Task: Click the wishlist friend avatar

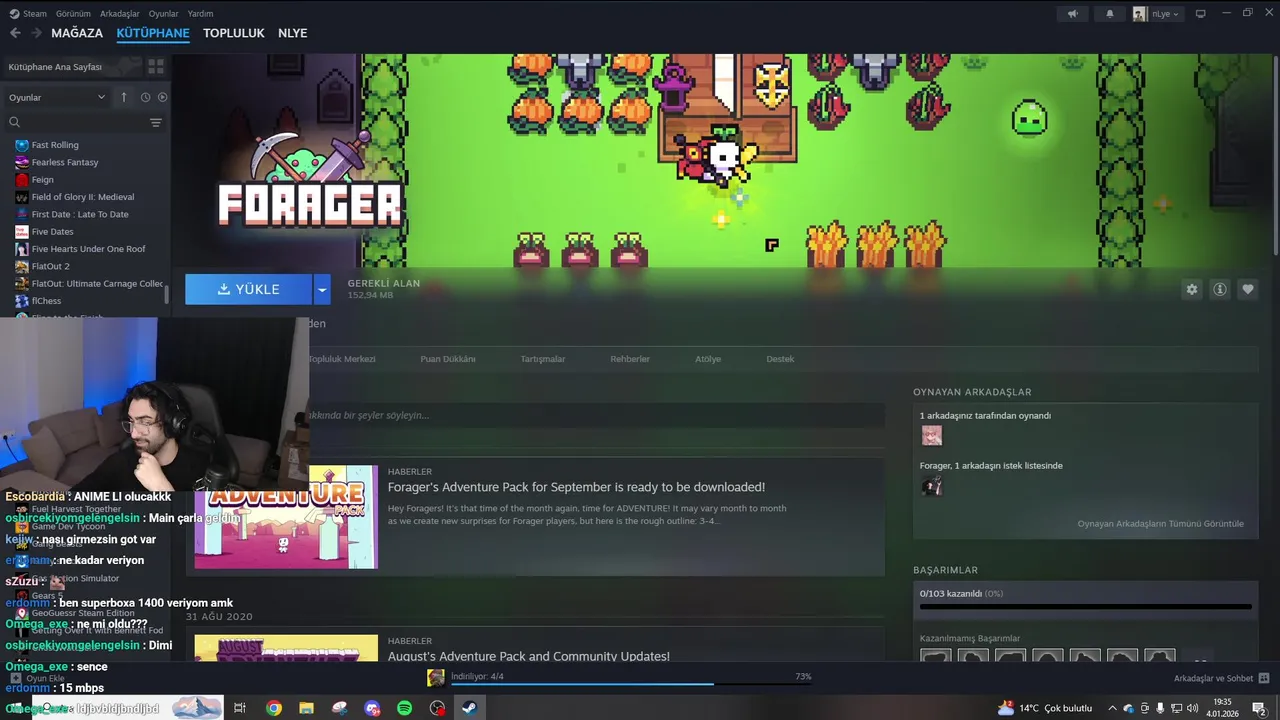Action: (x=931, y=487)
